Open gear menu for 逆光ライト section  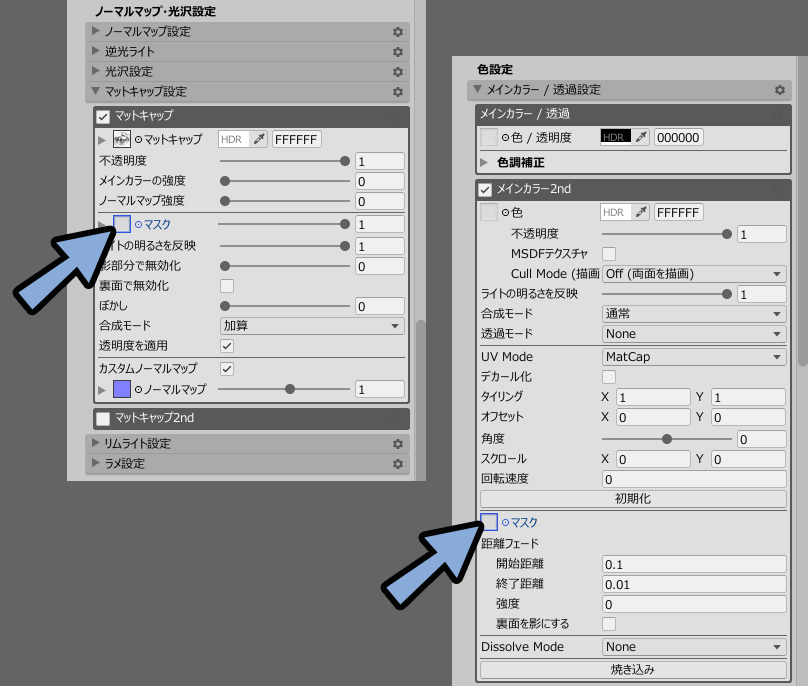pyautogui.click(x=397, y=52)
